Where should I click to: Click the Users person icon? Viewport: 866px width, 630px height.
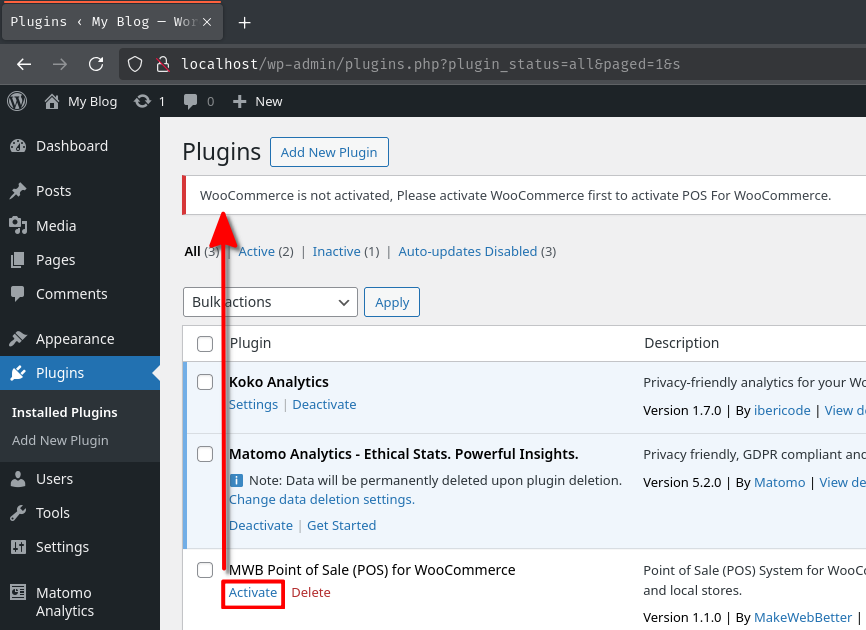(18, 479)
